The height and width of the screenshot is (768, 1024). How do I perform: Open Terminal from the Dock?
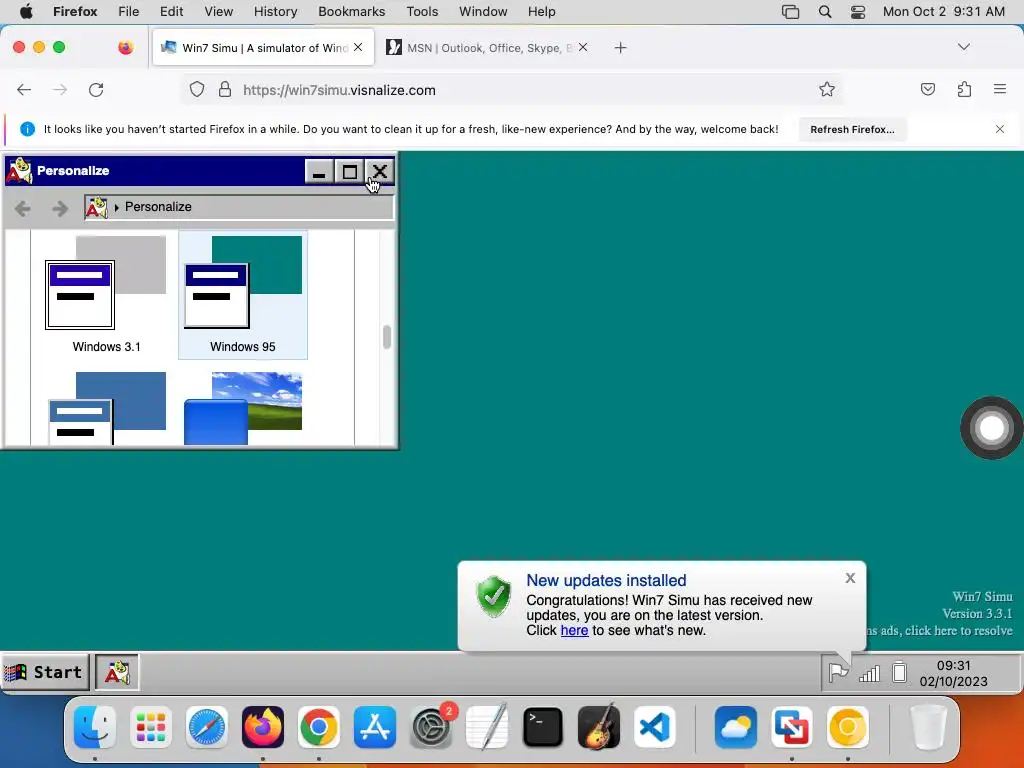pyautogui.click(x=543, y=727)
